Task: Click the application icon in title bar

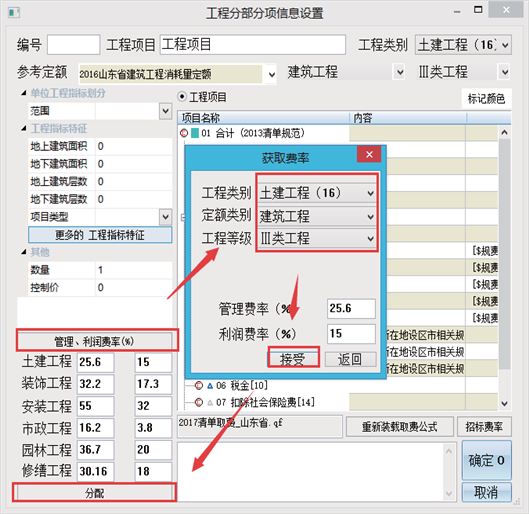Action: tap(14, 13)
